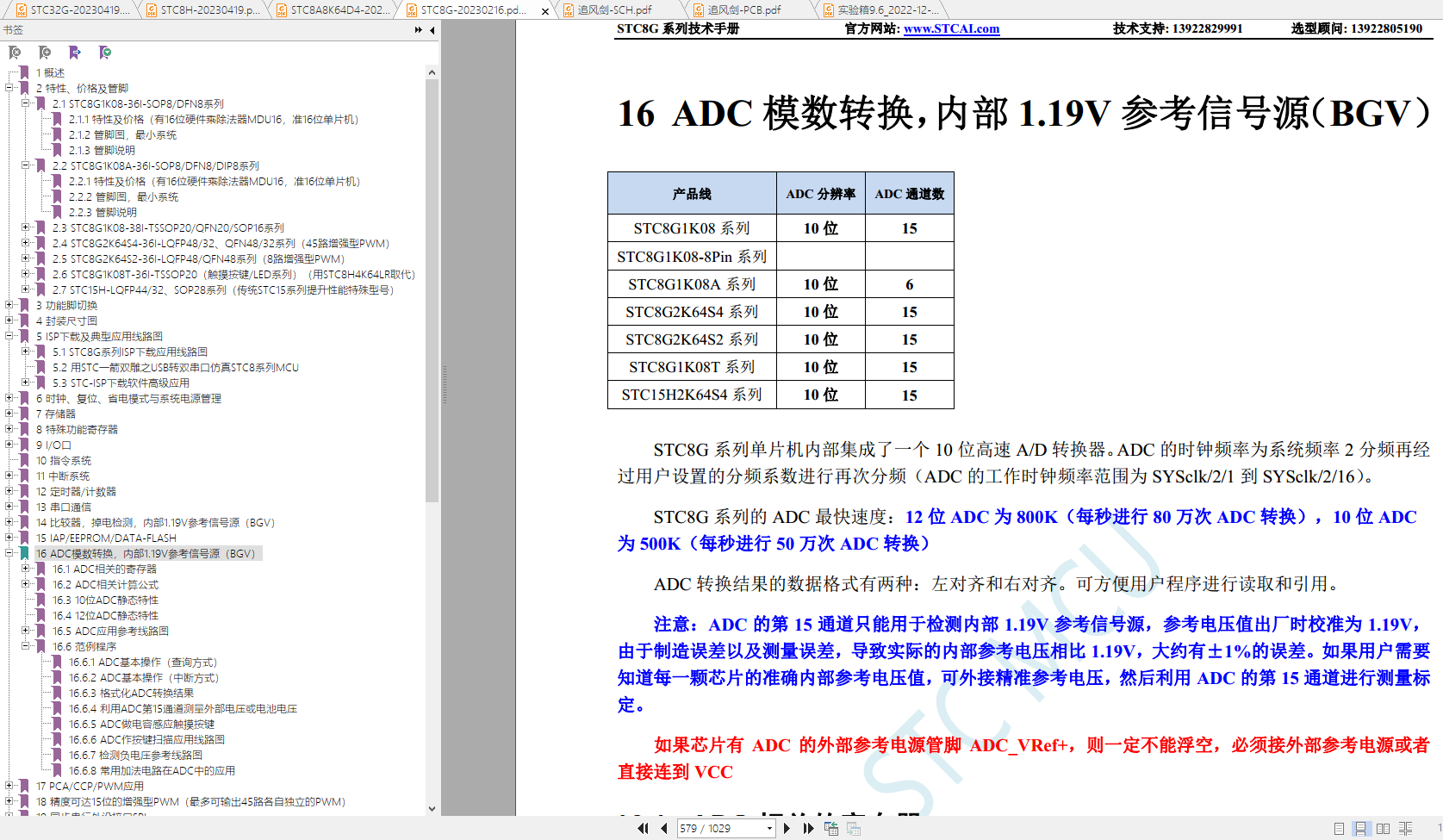This screenshot has height=840, width=1443.
Task: Click the 'ADC 分辨率' table header cell
Action: click(820, 194)
